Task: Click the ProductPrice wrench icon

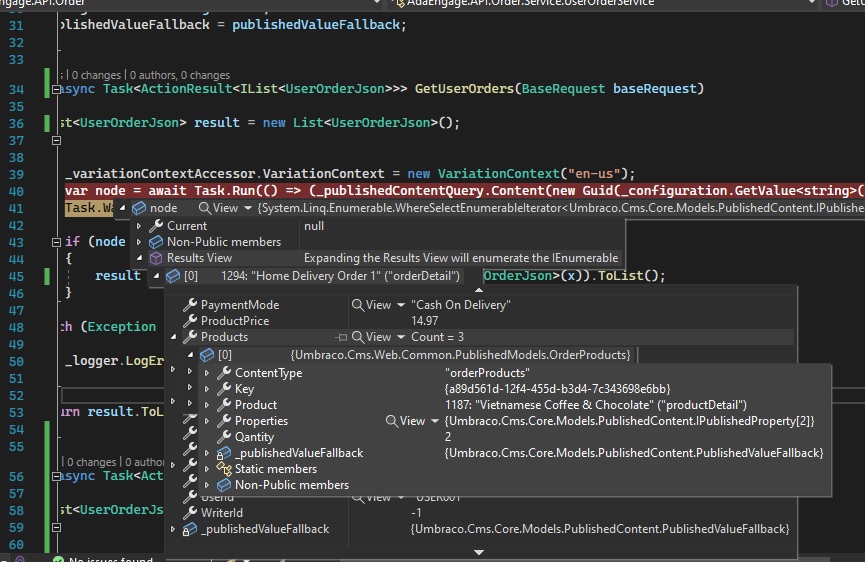Action: [x=190, y=320]
